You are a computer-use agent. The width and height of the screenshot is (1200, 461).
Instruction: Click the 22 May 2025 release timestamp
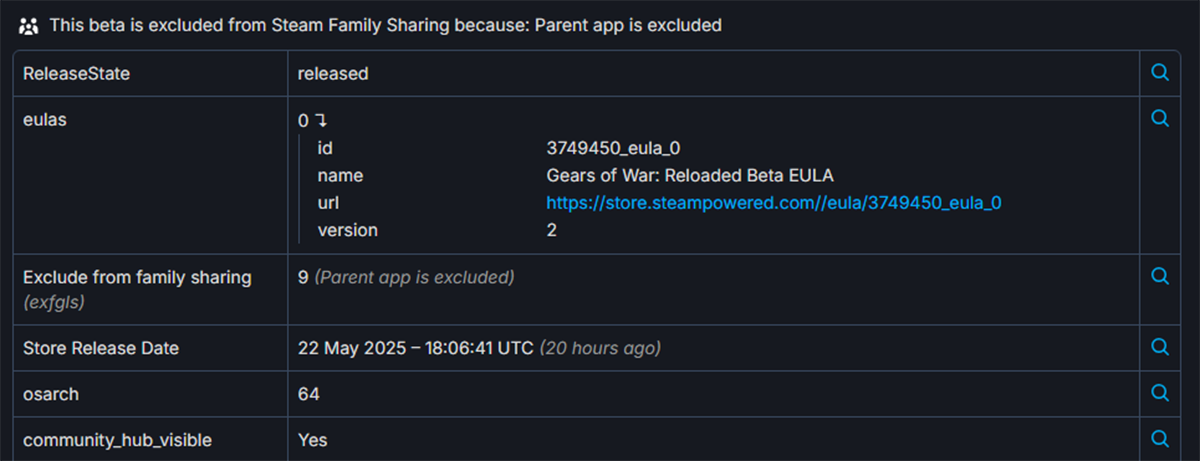pyautogui.click(x=416, y=348)
